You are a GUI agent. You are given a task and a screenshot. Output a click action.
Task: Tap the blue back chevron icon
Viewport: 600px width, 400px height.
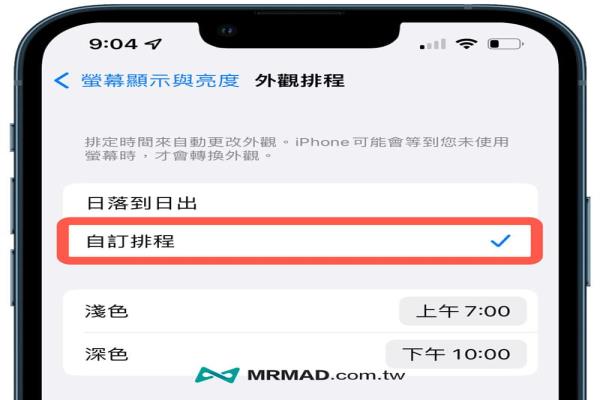coord(62,80)
